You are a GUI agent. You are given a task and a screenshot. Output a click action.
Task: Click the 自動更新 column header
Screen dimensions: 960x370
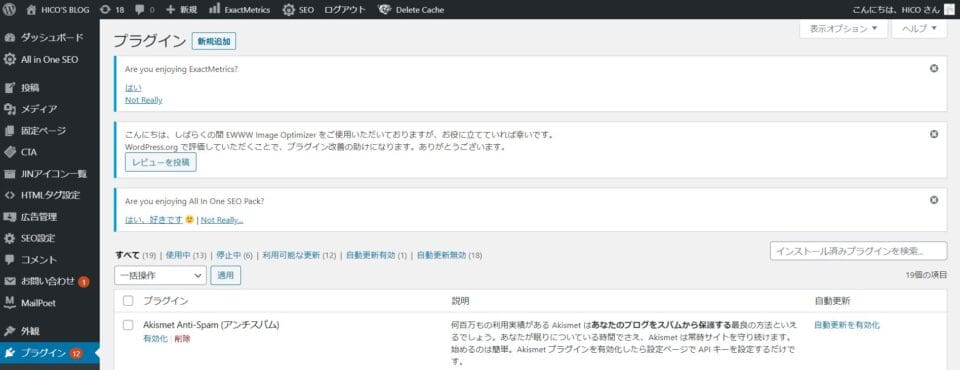[832, 301]
